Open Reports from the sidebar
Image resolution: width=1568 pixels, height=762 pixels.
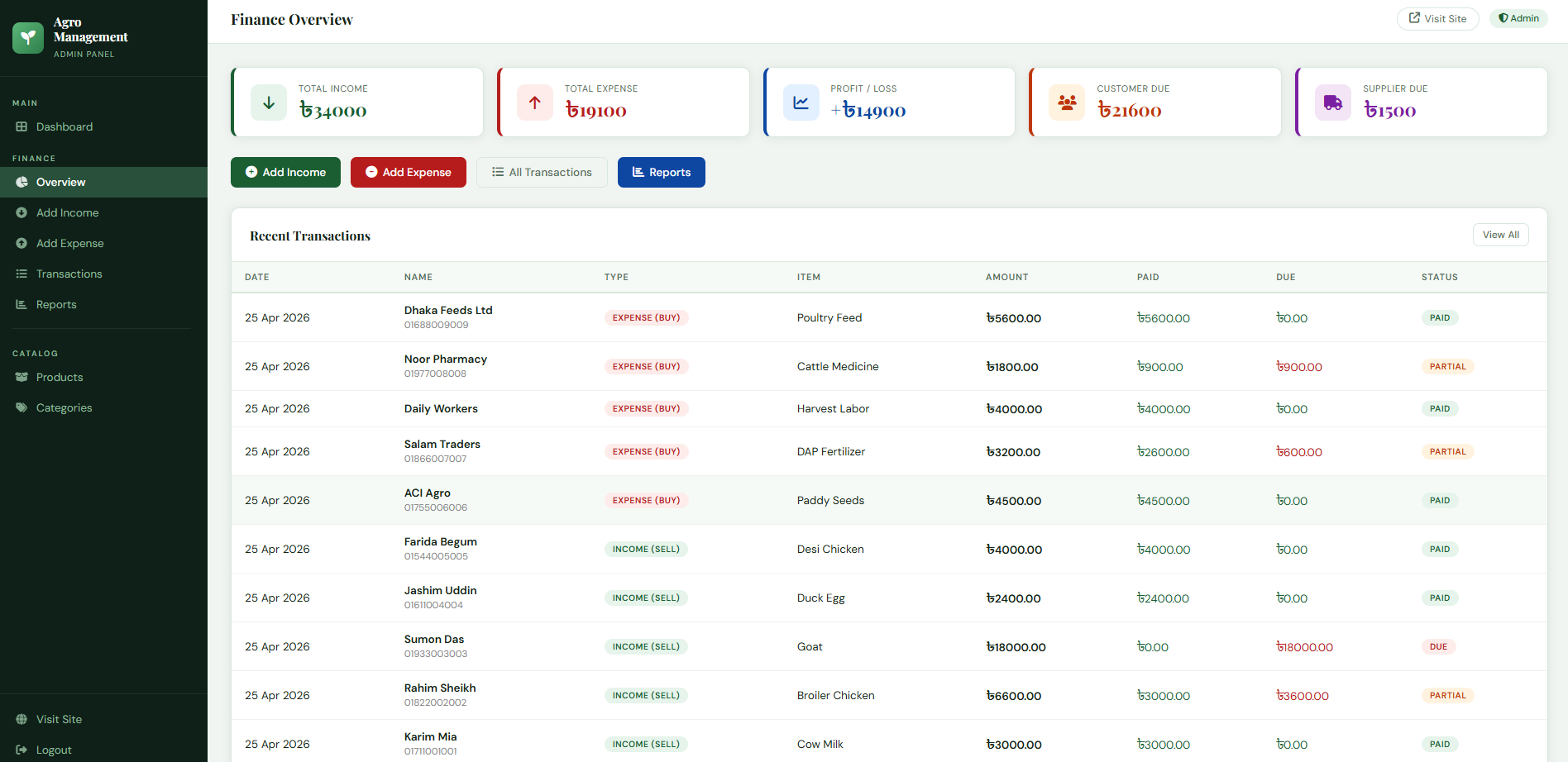pyautogui.click(x=103, y=304)
